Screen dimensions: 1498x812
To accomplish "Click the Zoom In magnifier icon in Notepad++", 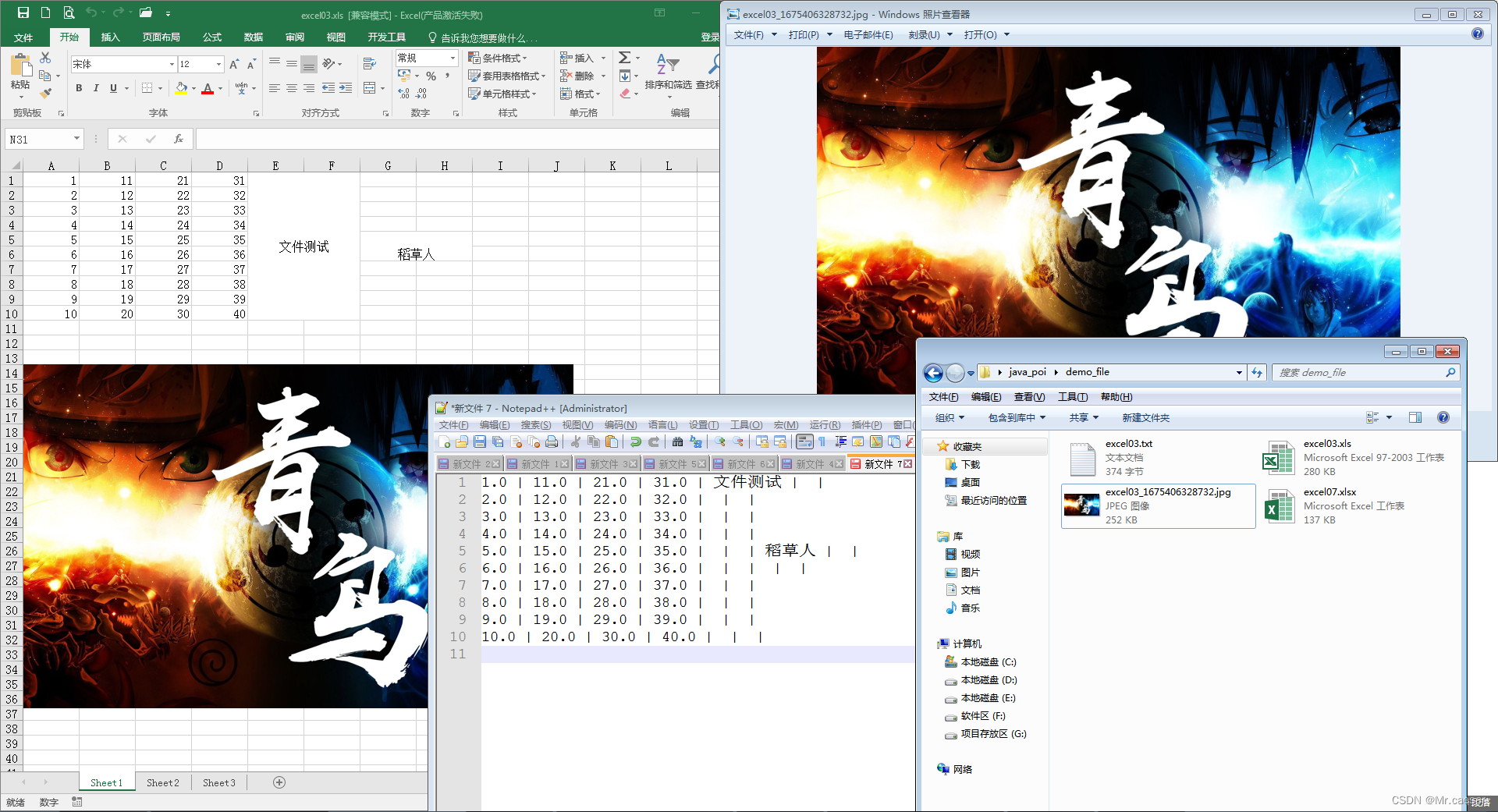I will pos(720,441).
